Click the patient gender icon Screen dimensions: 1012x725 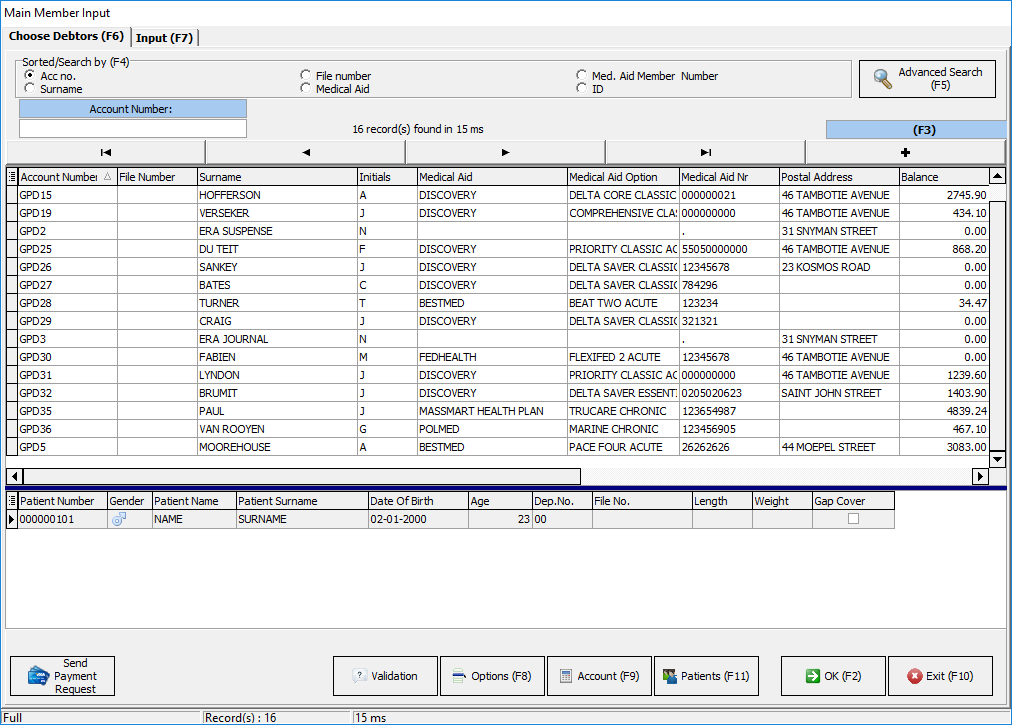pyautogui.click(x=118, y=520)
